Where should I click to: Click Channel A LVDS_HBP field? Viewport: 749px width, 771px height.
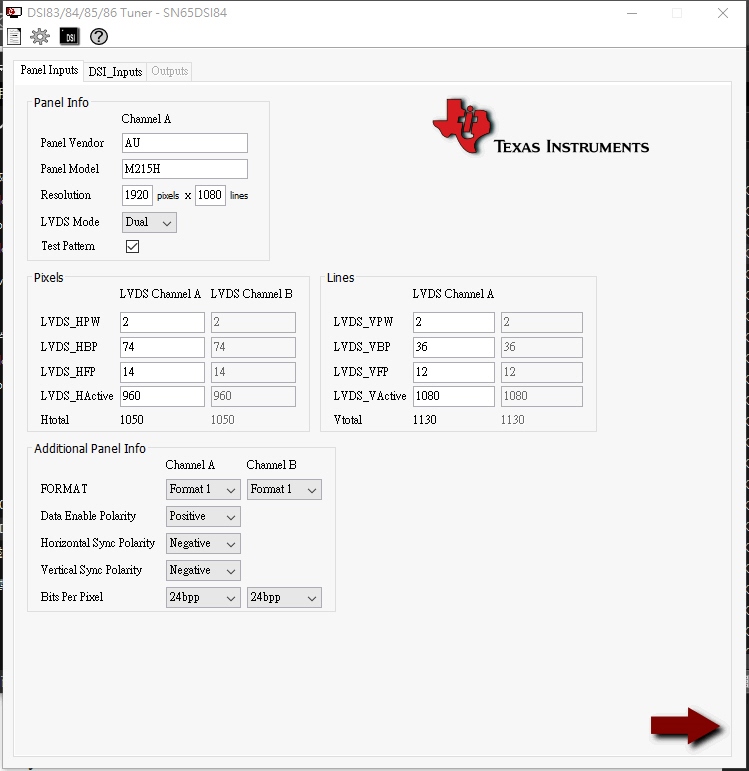162,347
